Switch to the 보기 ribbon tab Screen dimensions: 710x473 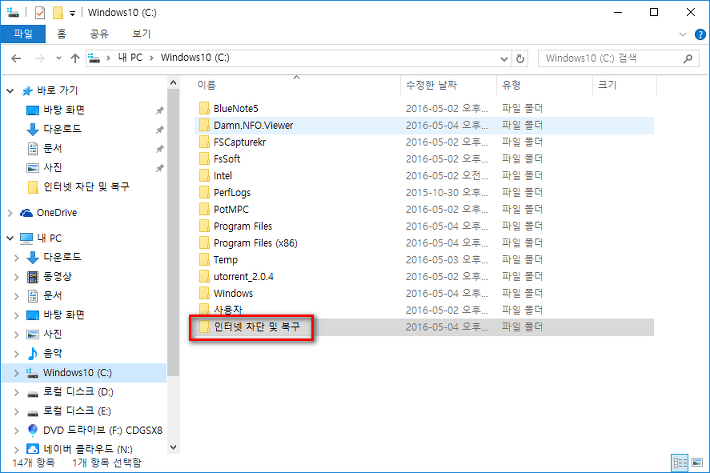point(141,34)
